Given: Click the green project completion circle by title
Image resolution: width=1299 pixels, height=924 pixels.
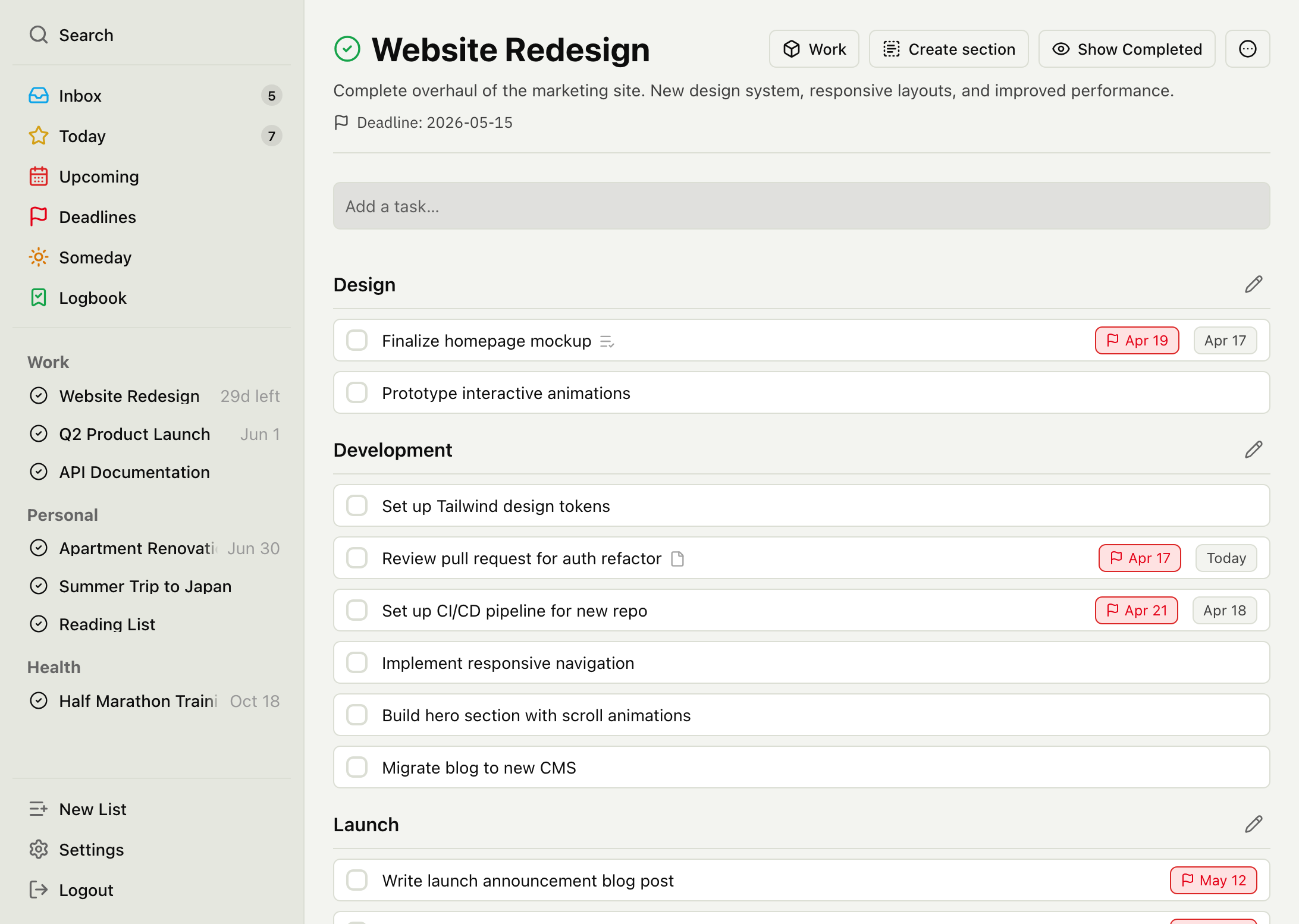Looking at the screenshot, I should tap(347, 49).
